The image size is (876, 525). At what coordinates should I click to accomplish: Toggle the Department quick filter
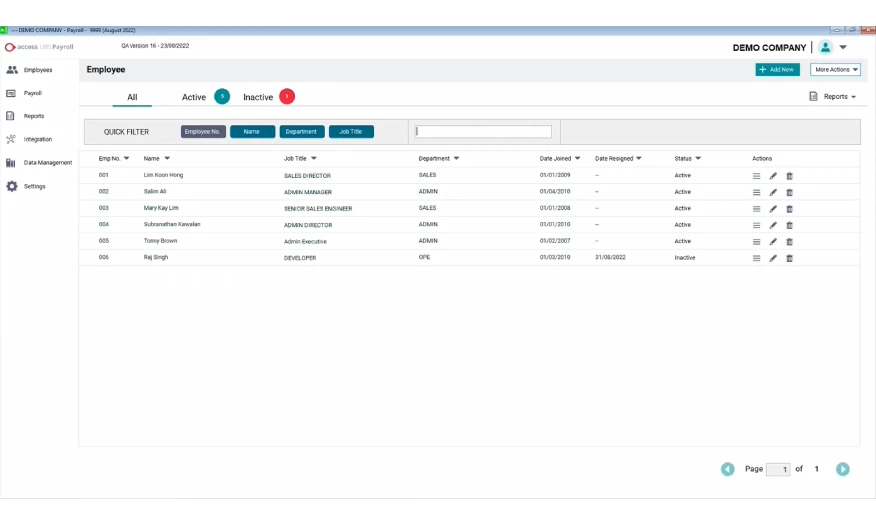(x=301, y=132)
